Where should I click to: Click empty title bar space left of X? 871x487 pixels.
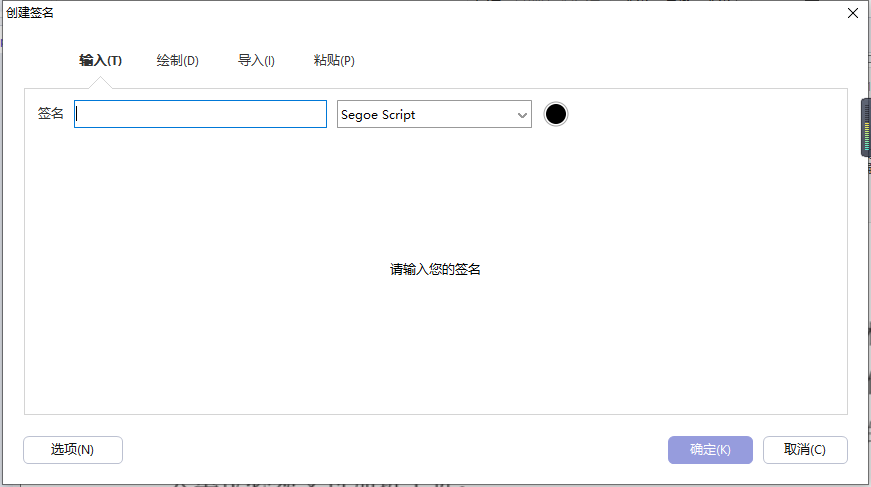[x=500, y=13]
